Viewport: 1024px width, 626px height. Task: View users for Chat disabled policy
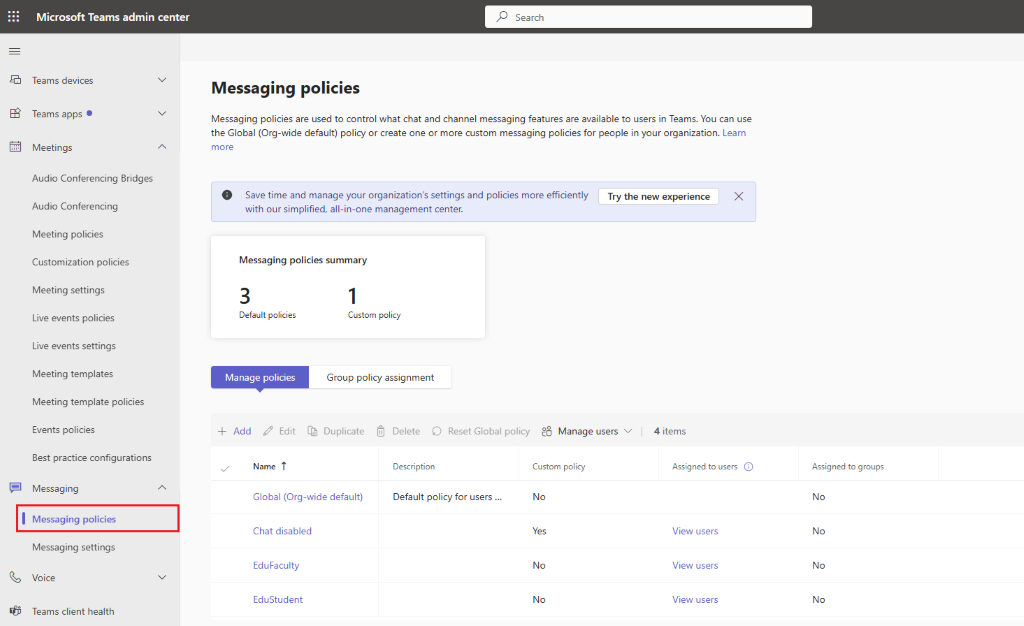tap(695, 531)
